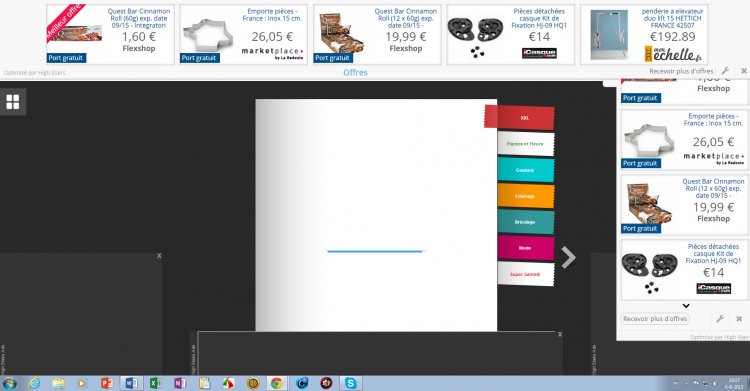This screenshot has width=750, height=391.
Task: Open wrench settings in side offers panel
Action: tap(720, 318)
